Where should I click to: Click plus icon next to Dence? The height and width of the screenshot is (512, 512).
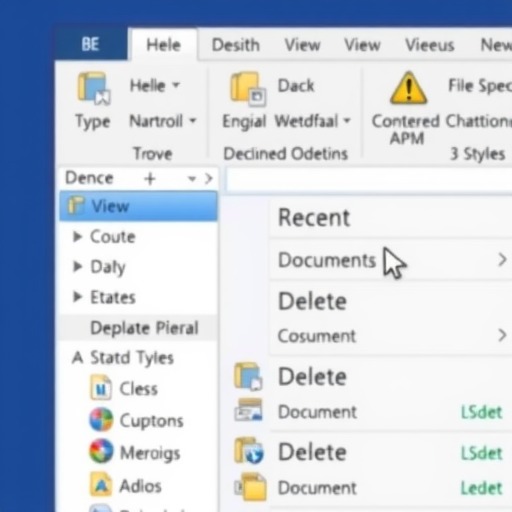[x=150, y=179]
